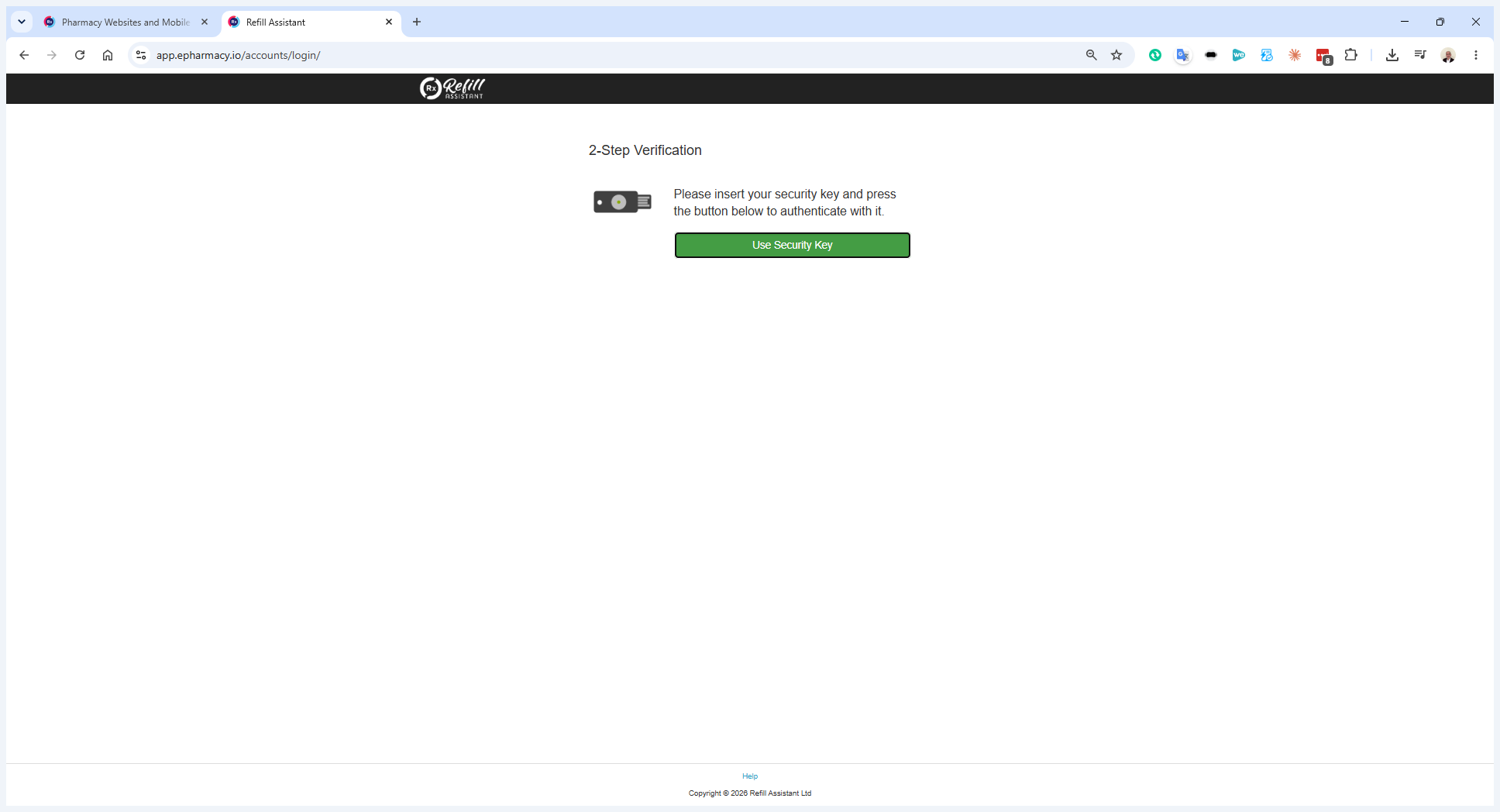Image resolution: width=1500 pixels, height=812 pixels.
Task: Open the black pill-shaped extension icon
Action: [1211, 55]
